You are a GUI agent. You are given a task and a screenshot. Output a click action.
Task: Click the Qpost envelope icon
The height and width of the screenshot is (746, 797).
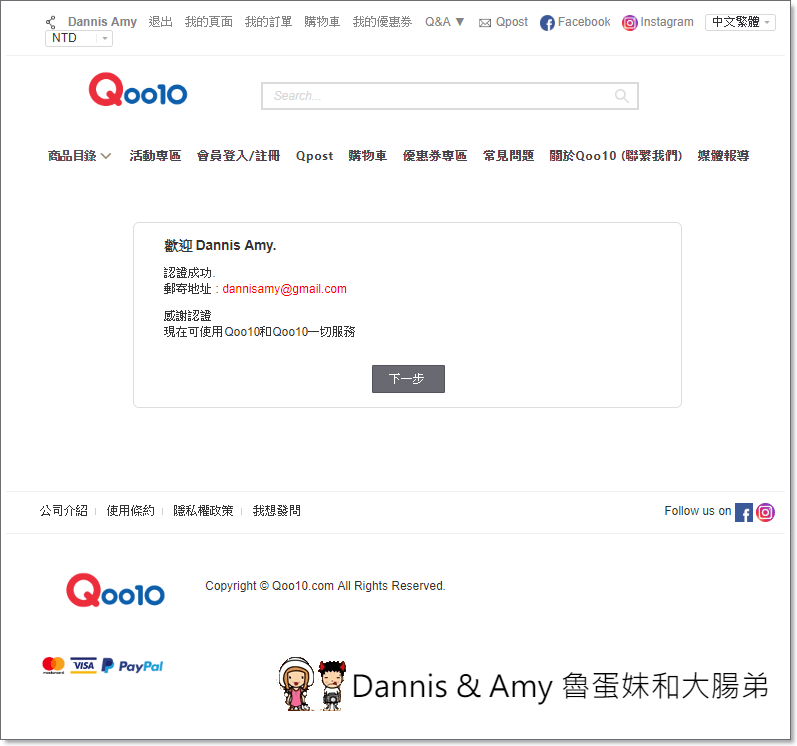pyautogui.click(x=485, y=23)
